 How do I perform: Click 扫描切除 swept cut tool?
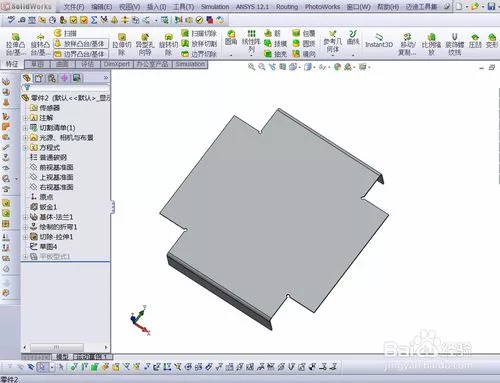tap(199, 33)
